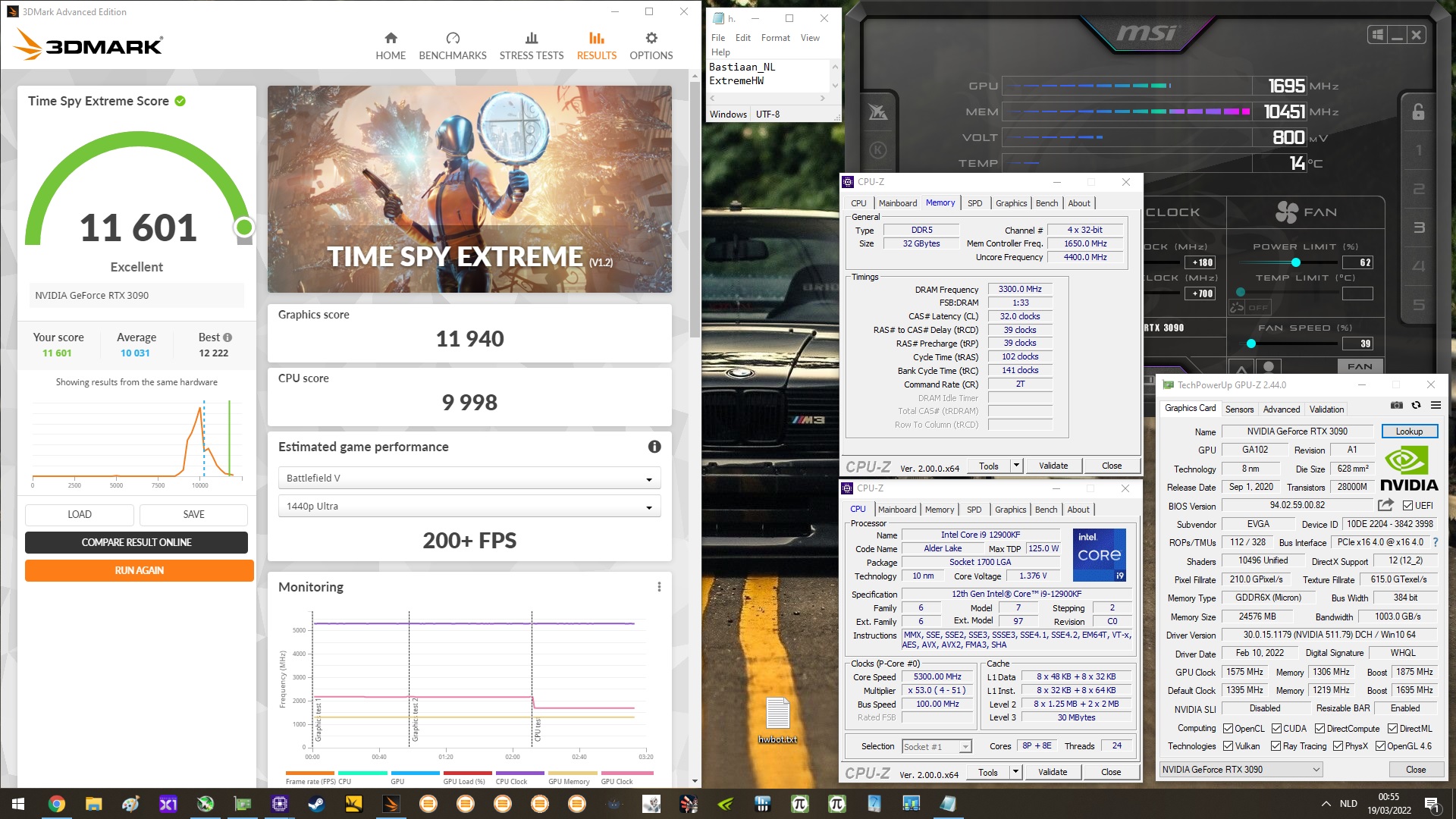Open Format menu in Notepad
The image size is (1456, 819).
click(775, 38)
